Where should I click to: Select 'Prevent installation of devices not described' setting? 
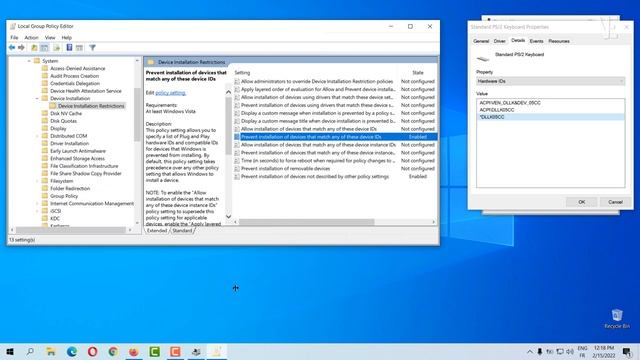pos(335,177)
